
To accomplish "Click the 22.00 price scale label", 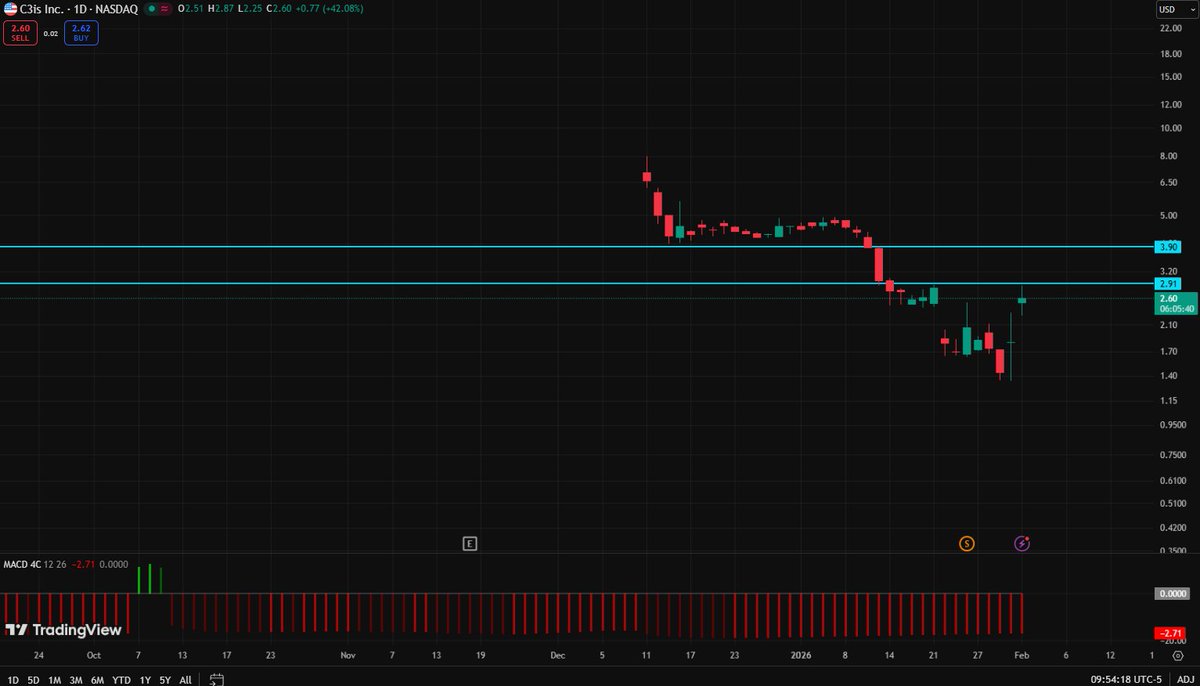I will (1172, 28).
